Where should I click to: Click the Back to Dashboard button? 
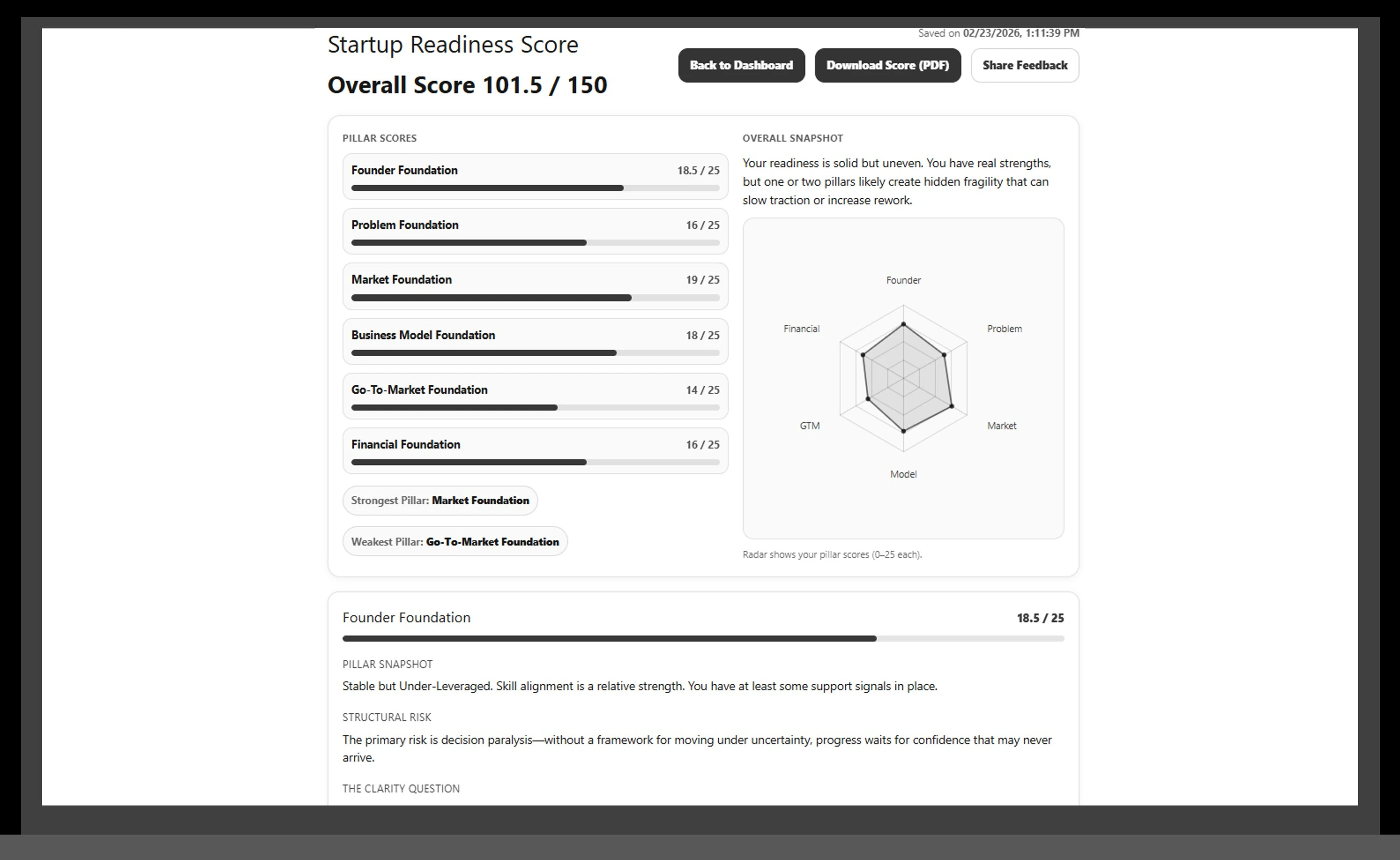tap(741, 65)
